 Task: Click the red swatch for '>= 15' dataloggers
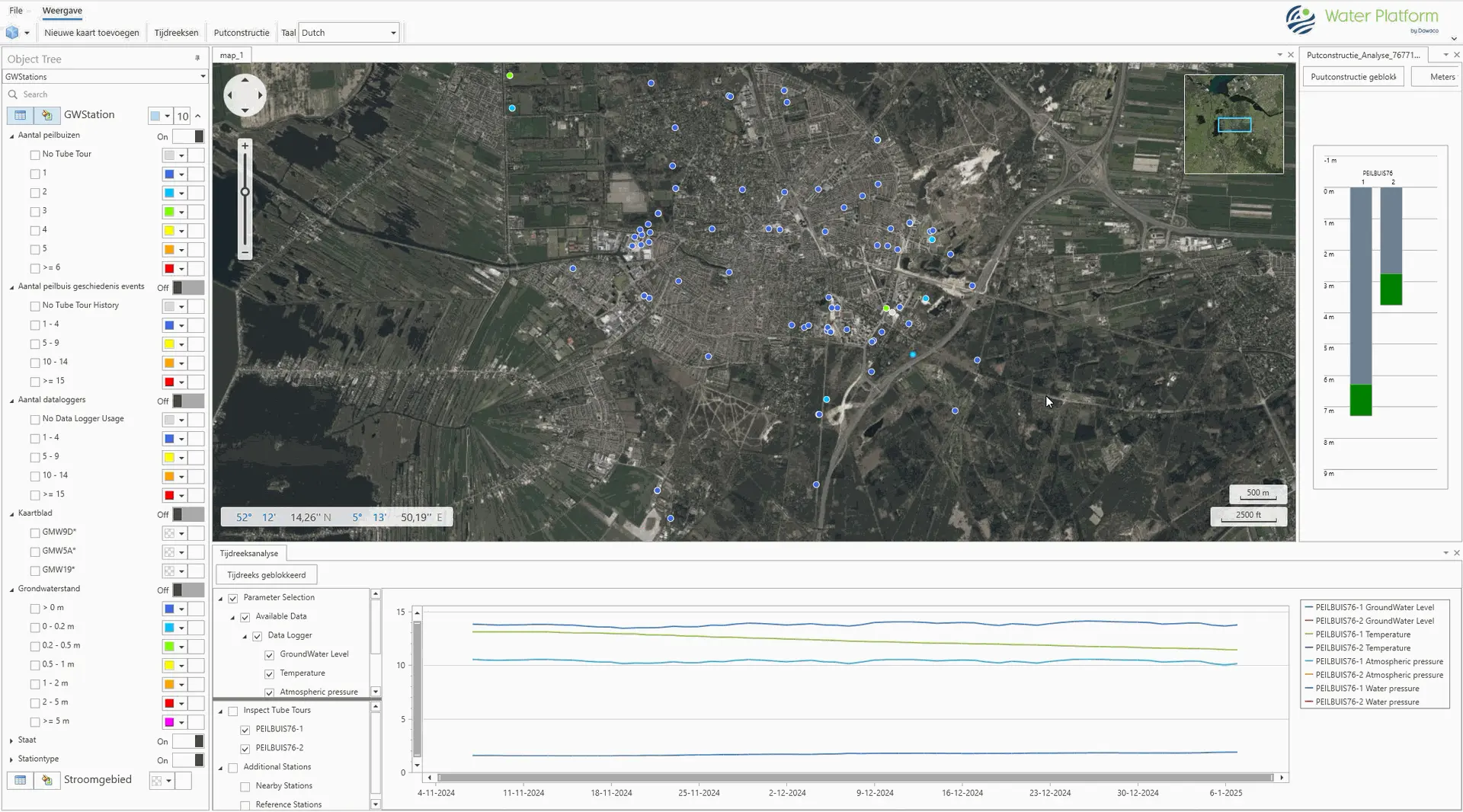(169, 495)
